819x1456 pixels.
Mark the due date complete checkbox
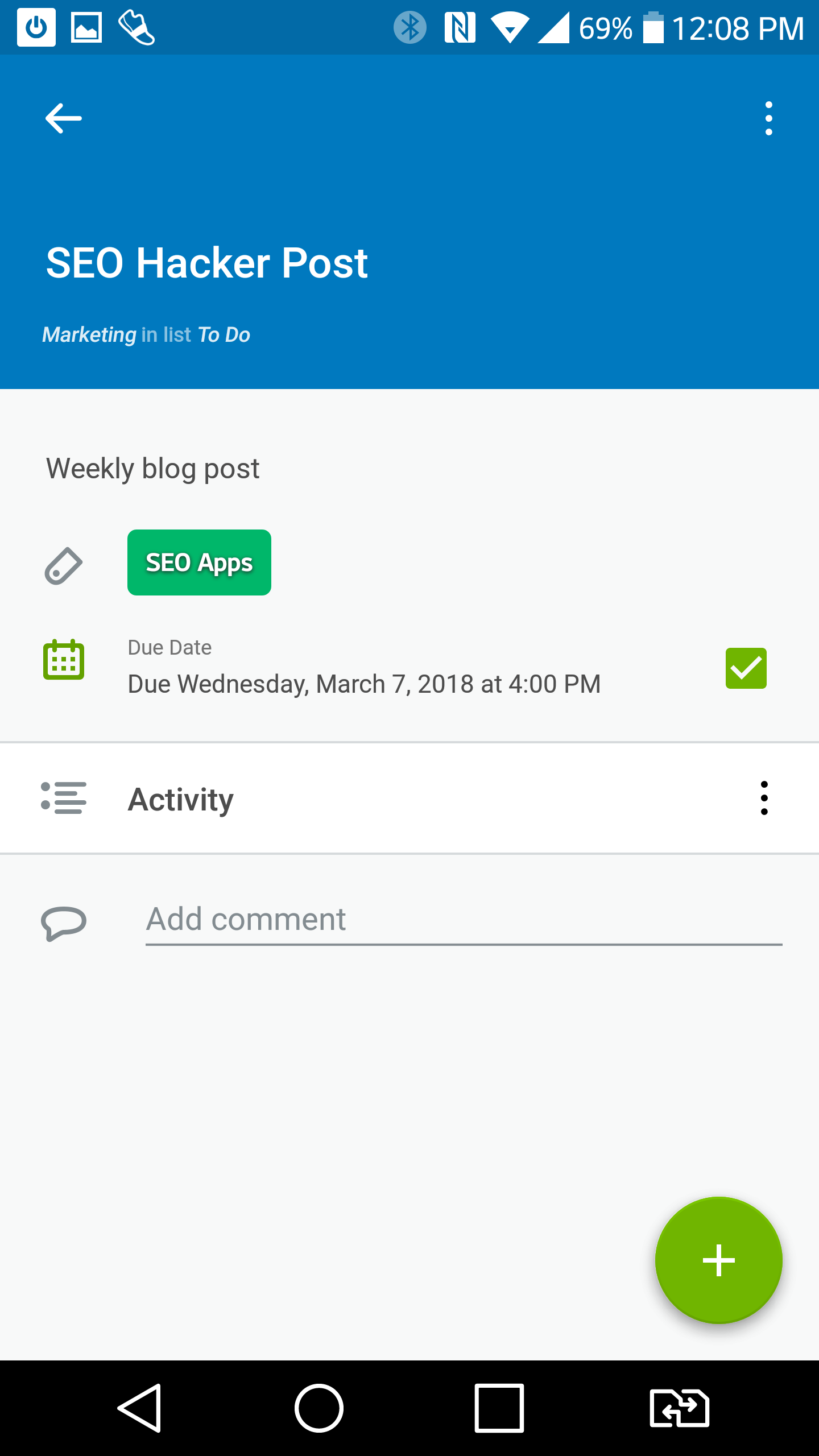tap(746, 668)
